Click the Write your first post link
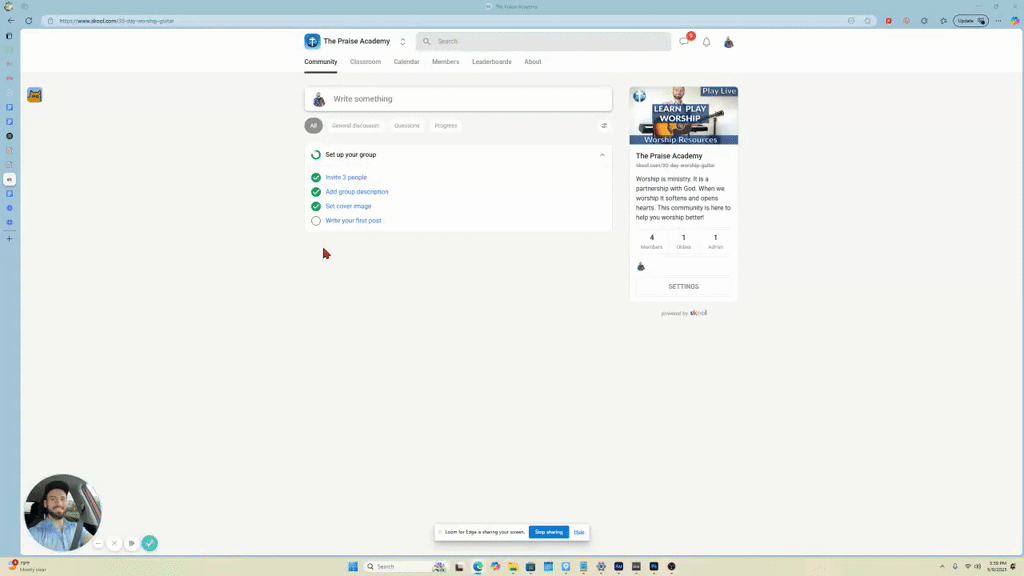Image resolution: width=1024 pixels, height=576 pixels. point(353,221)
